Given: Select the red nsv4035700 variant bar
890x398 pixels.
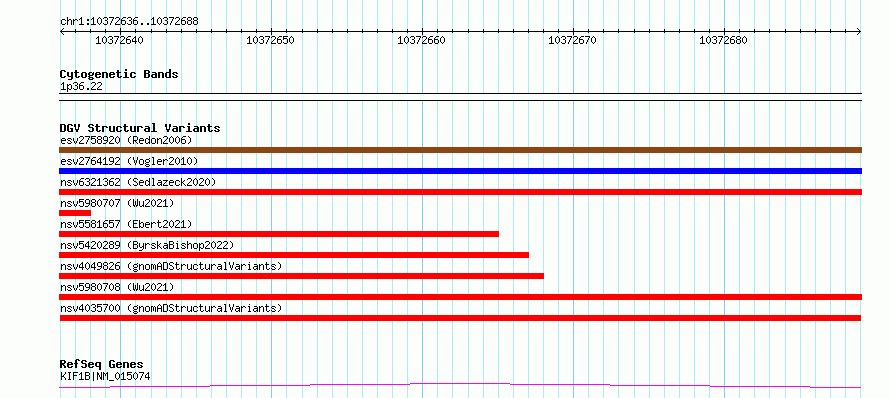Looking at the screenshot, I should pyautogui.click(x=460, y=318).
